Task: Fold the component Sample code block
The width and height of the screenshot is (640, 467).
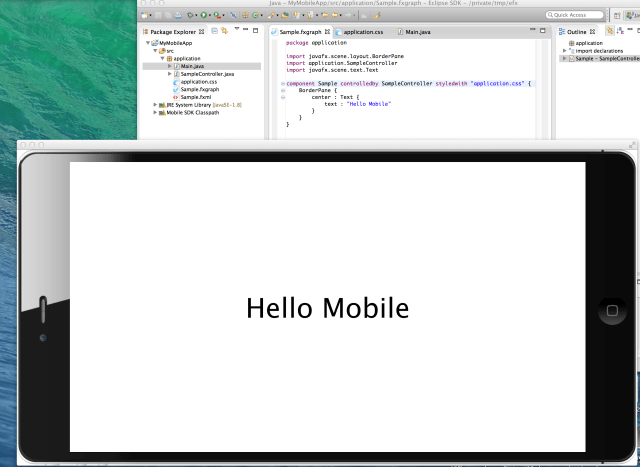Action: click(282, 84)
